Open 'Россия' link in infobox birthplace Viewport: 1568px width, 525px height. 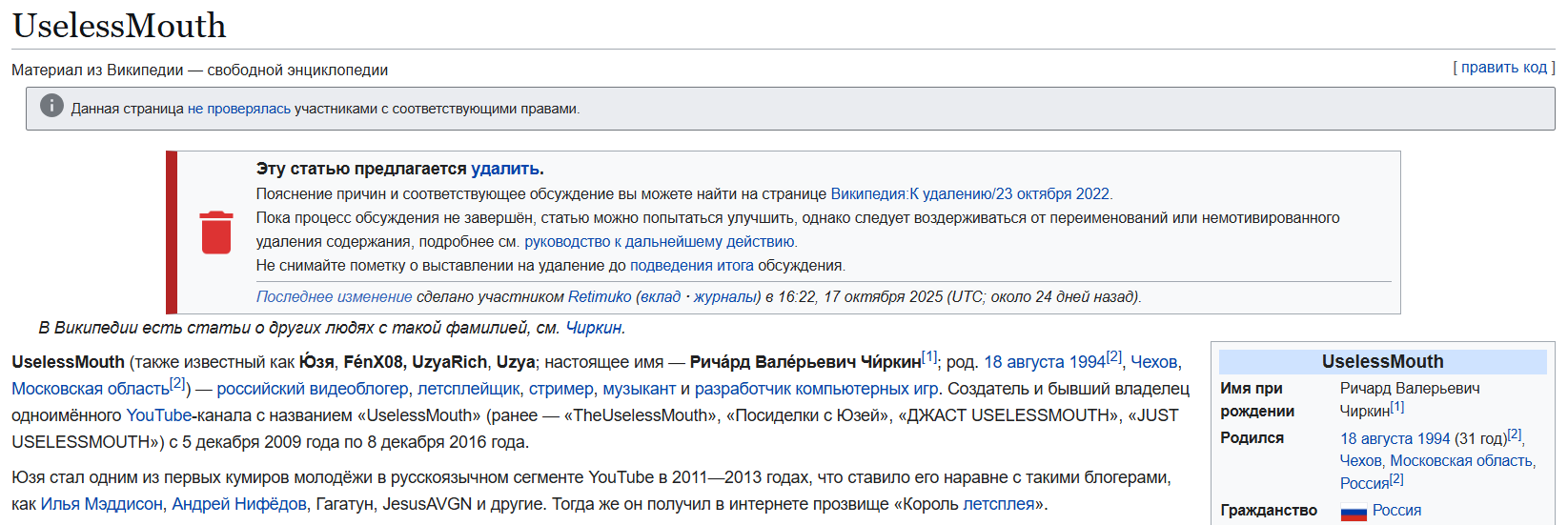coord(1365,484)
